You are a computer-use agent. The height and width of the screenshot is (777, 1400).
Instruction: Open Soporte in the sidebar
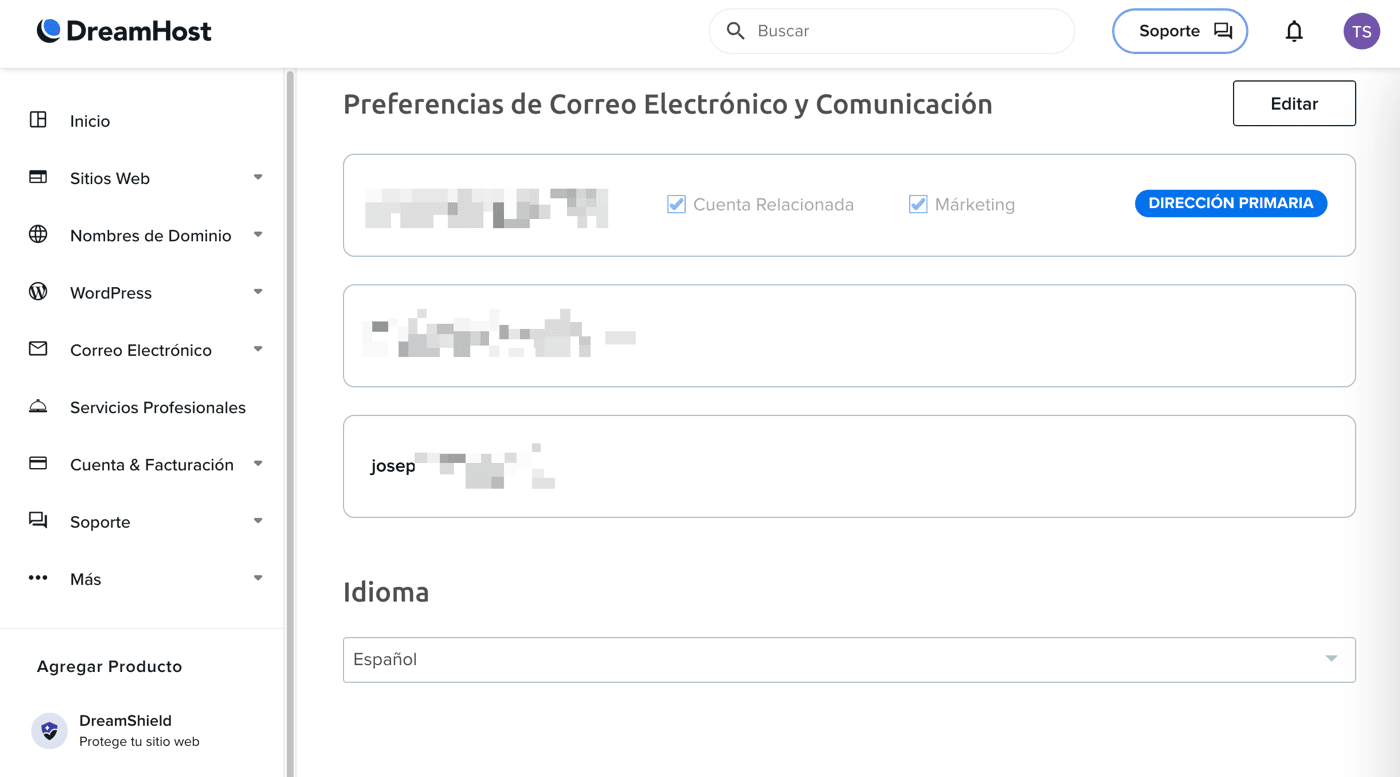click(100, 522)
